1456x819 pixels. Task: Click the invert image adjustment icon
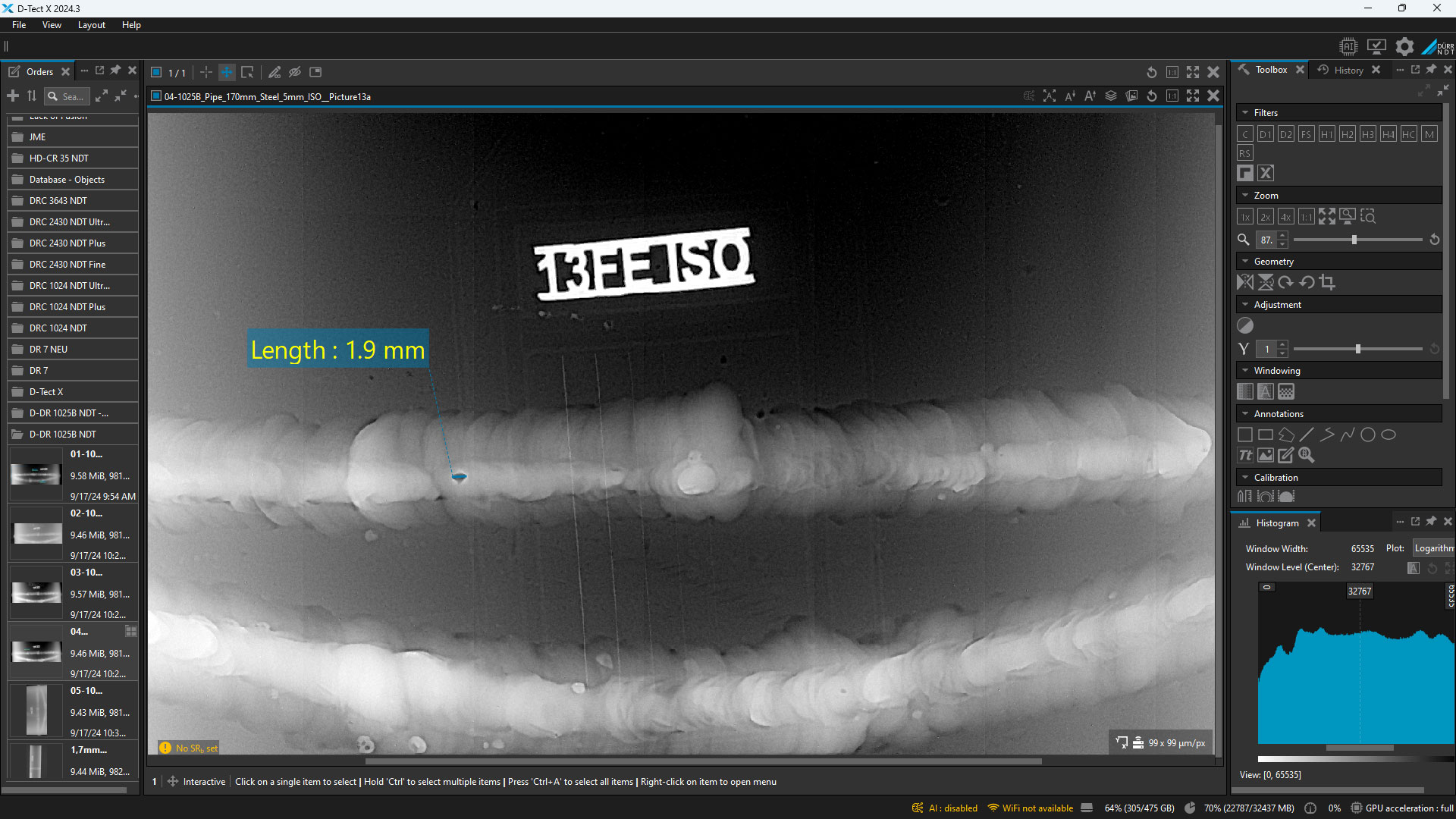[x=1245, y=326]
